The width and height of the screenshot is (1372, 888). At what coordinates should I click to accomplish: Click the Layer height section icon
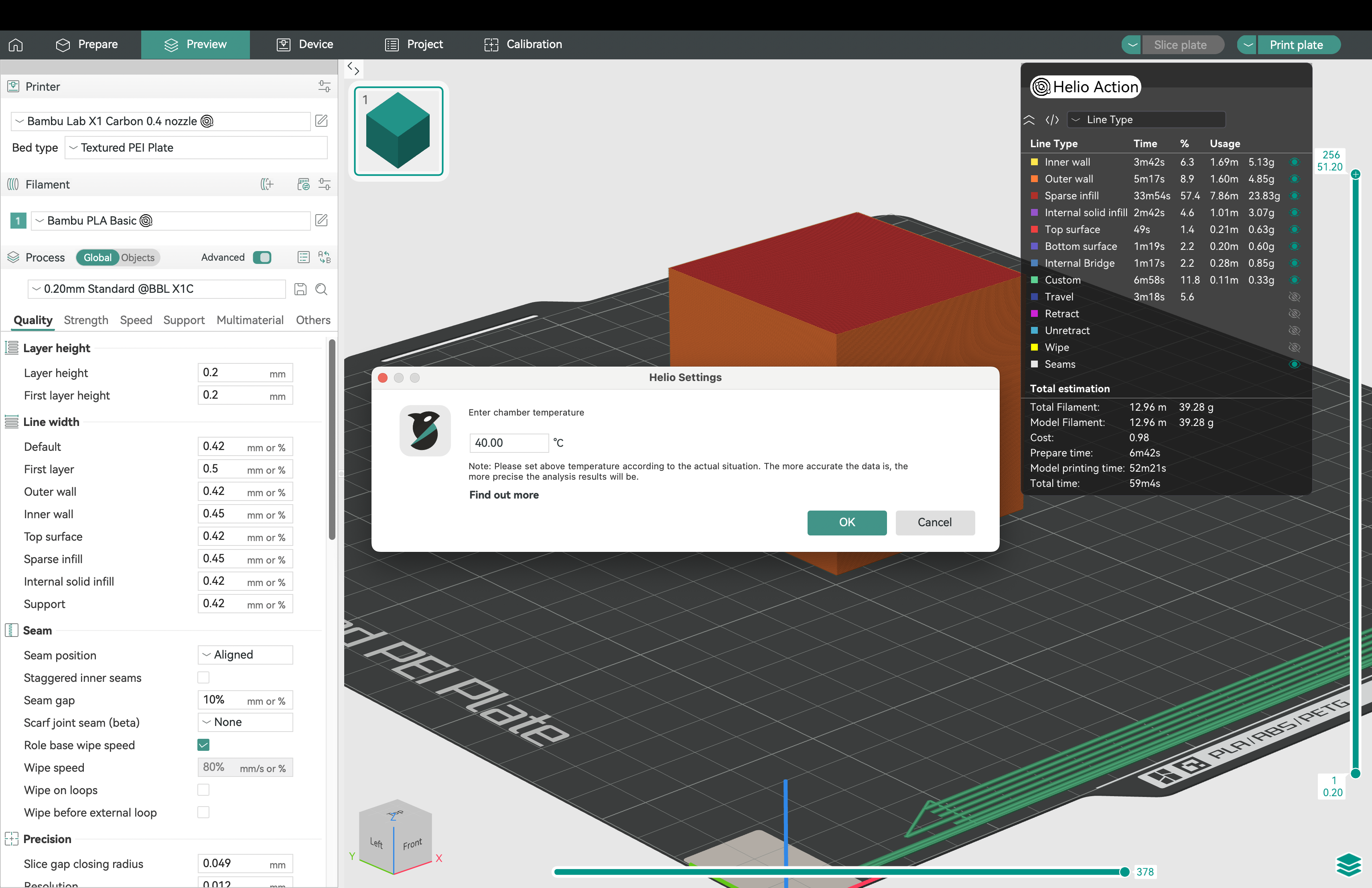click(12, 347)
